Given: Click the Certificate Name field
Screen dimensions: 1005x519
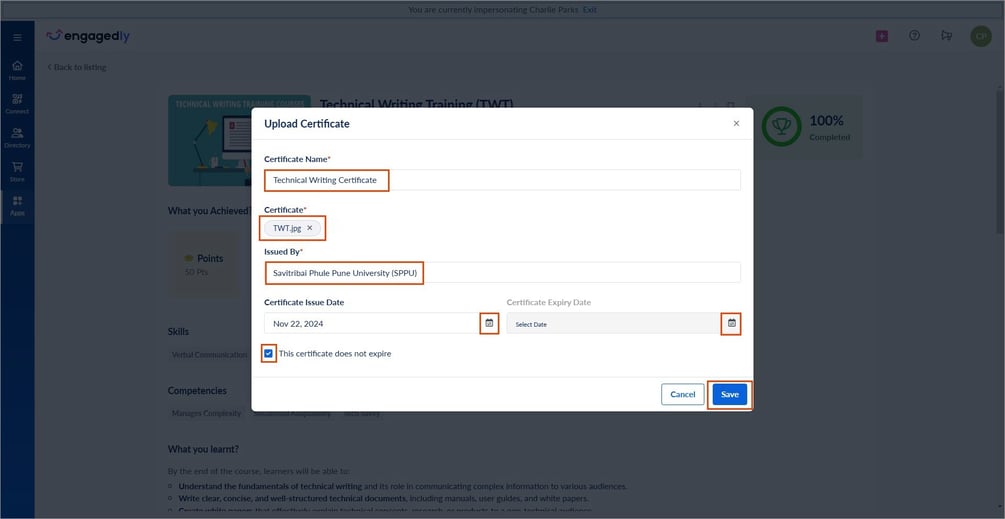Looking at the screenshot, I should click(x=502, y=180).
